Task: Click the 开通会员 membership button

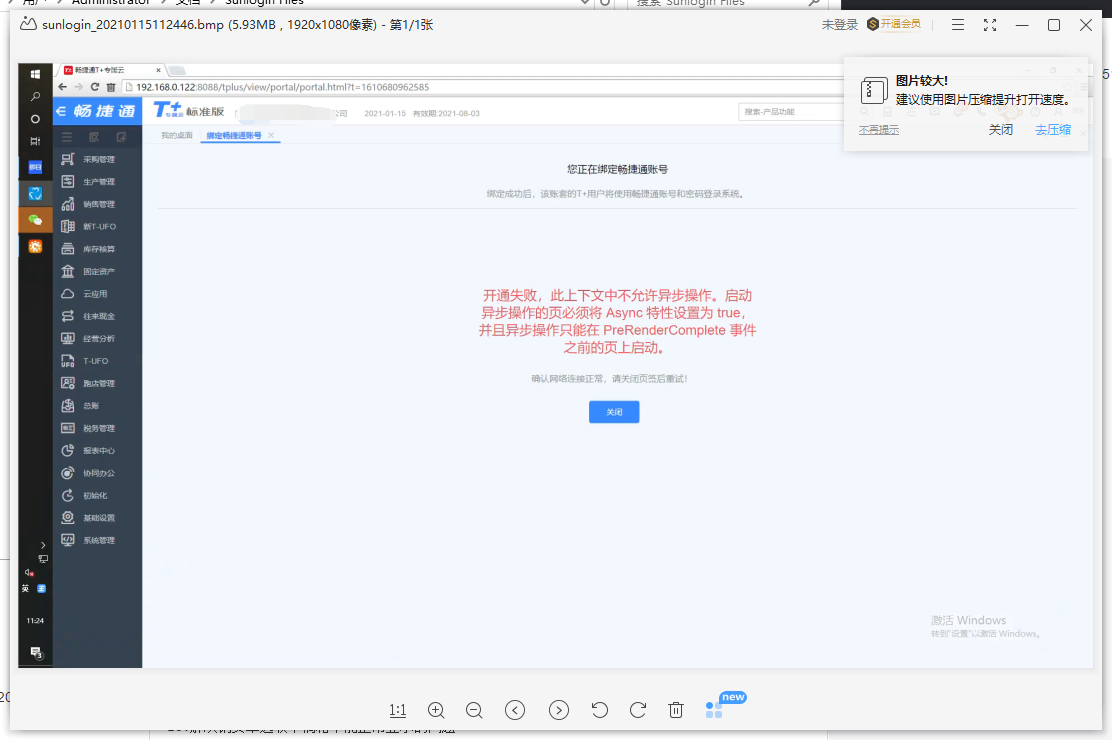Action: tap(894, 24)
